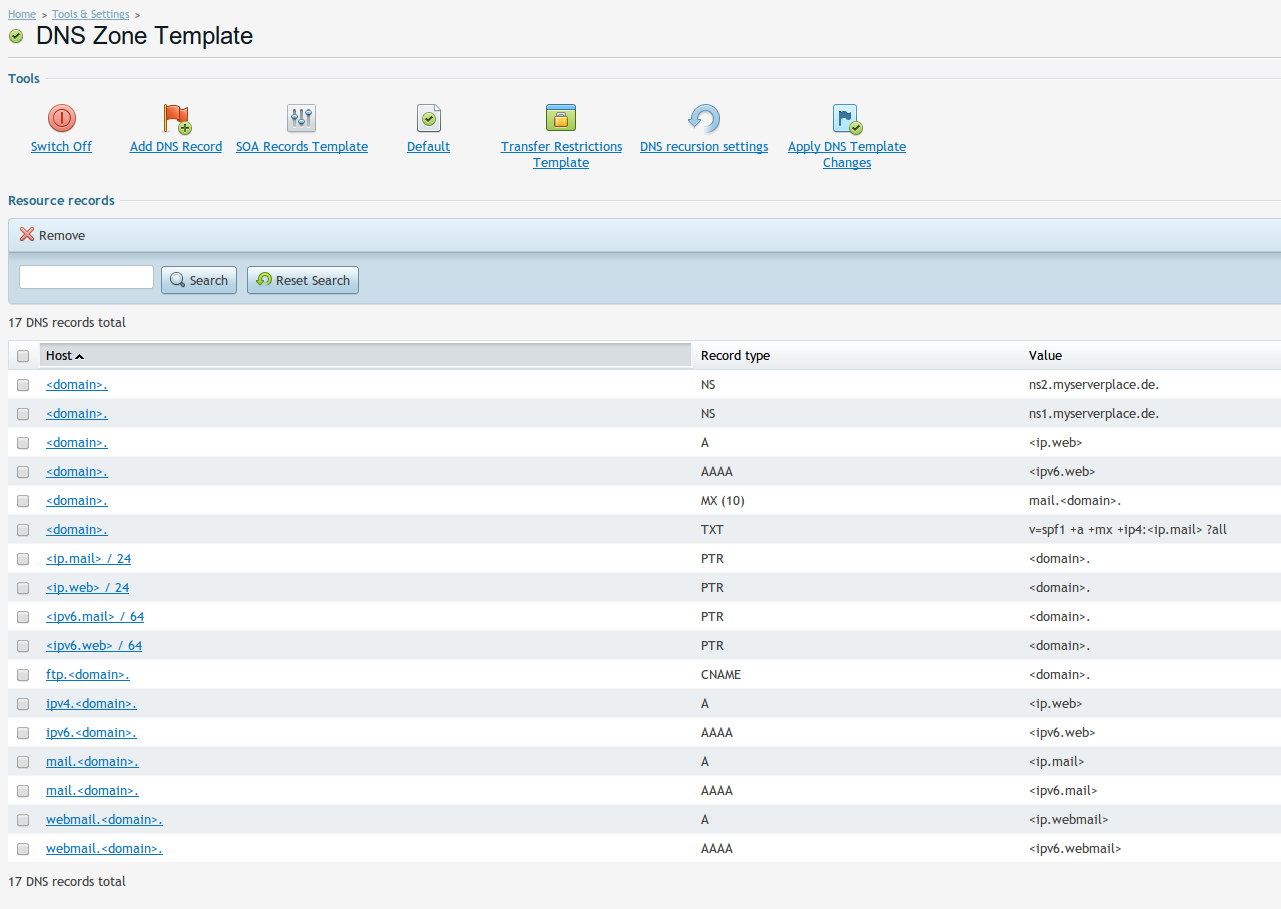Check the TXT spf1 record checkbox
Image resolution: width=1281 pixels, height=909 pixels.
pyautogui.click(x=23, y=530)
